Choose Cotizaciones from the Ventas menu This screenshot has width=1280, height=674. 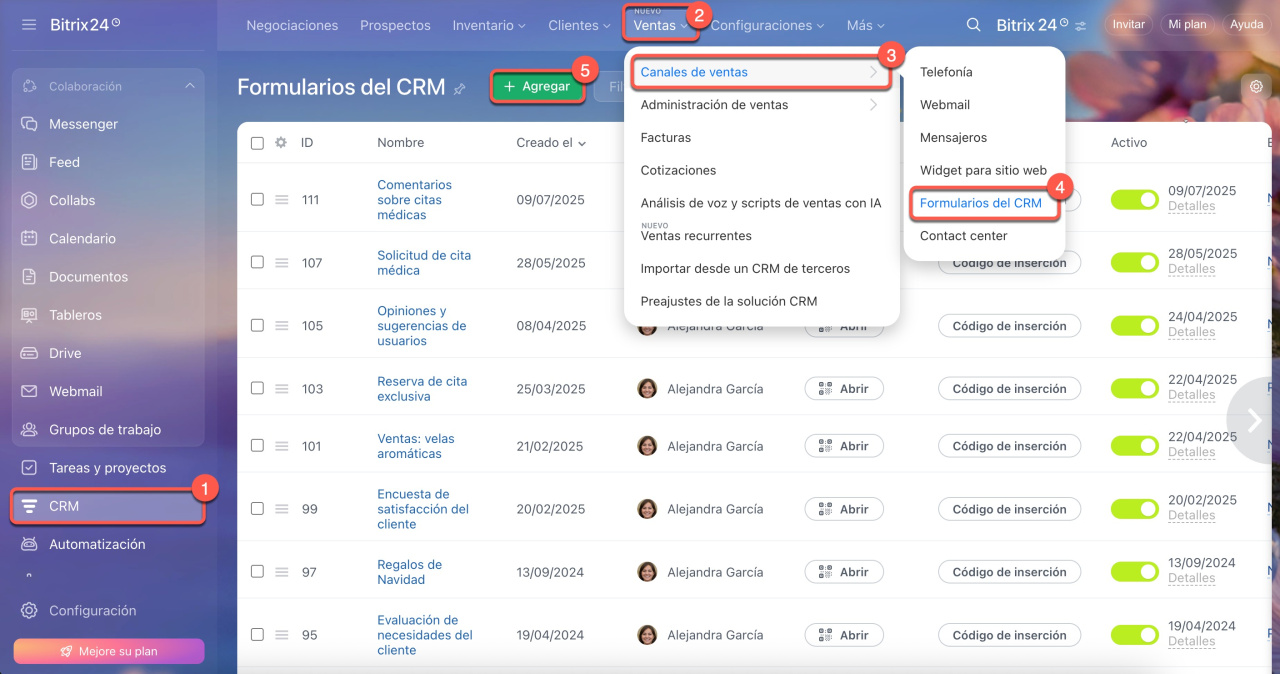678,170
